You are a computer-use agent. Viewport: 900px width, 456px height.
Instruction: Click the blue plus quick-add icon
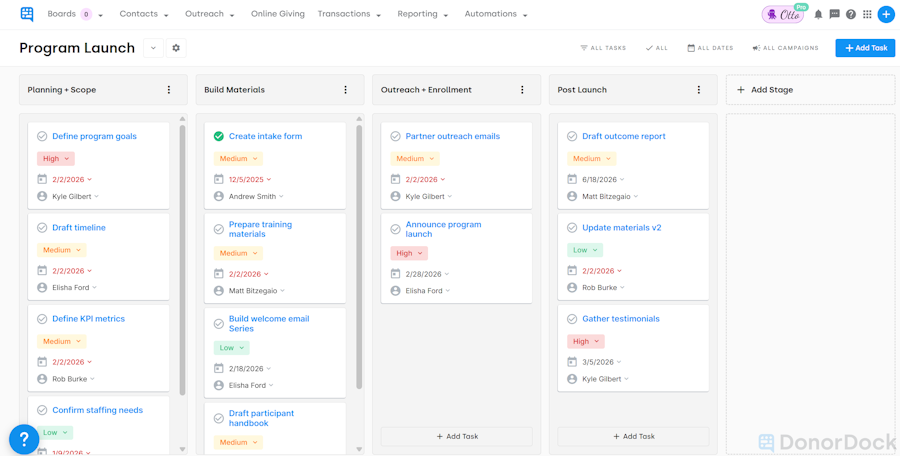click(x=886, y=15)
